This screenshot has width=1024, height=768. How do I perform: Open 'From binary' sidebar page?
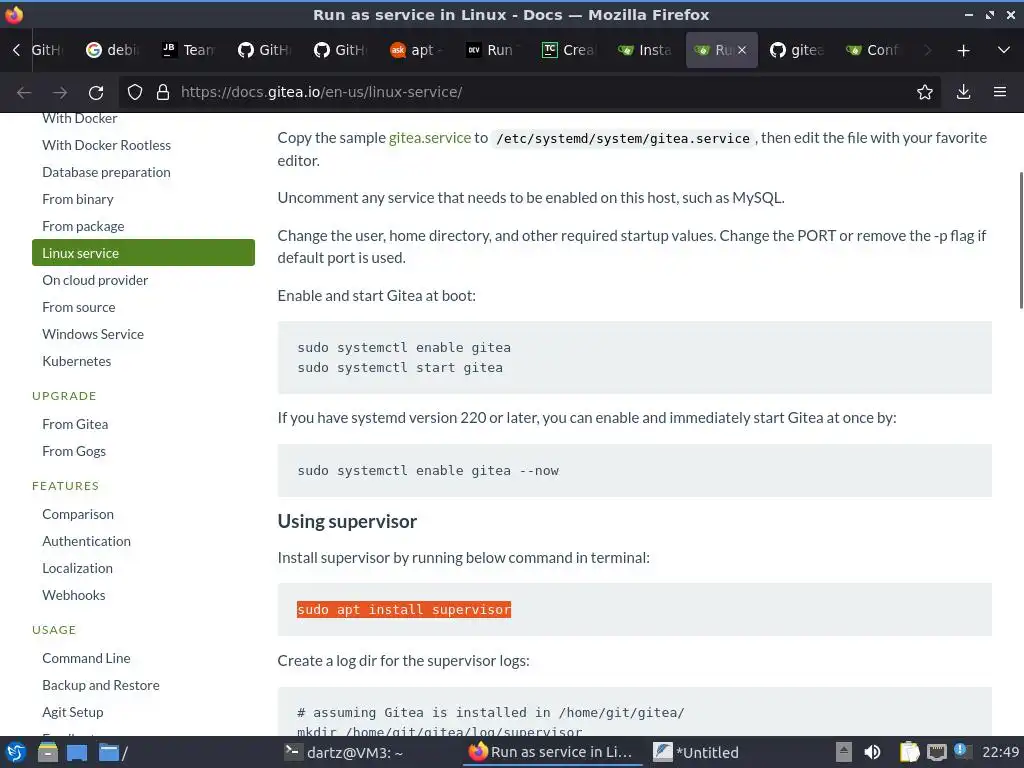(78, 199)
